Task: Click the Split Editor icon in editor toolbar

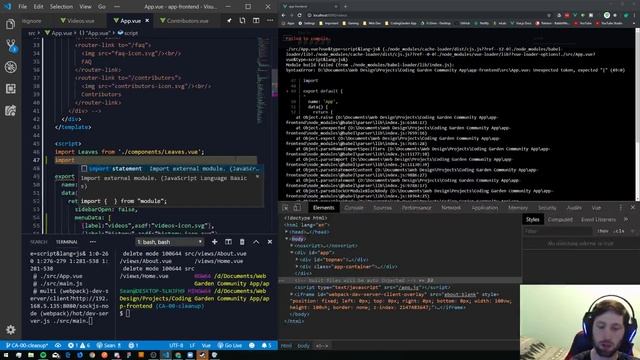Action: click(256, 20)
